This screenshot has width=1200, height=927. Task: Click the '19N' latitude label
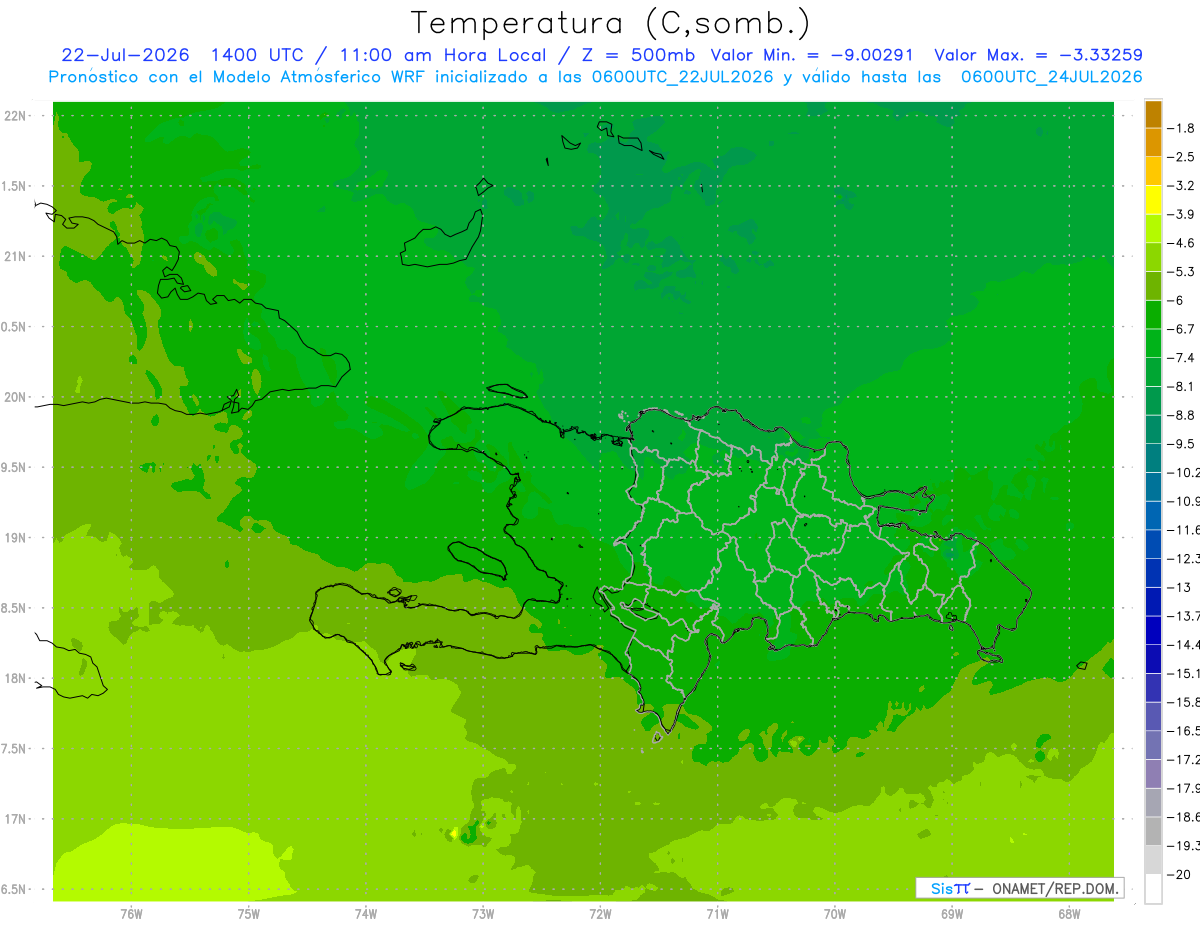coord(15,538)
